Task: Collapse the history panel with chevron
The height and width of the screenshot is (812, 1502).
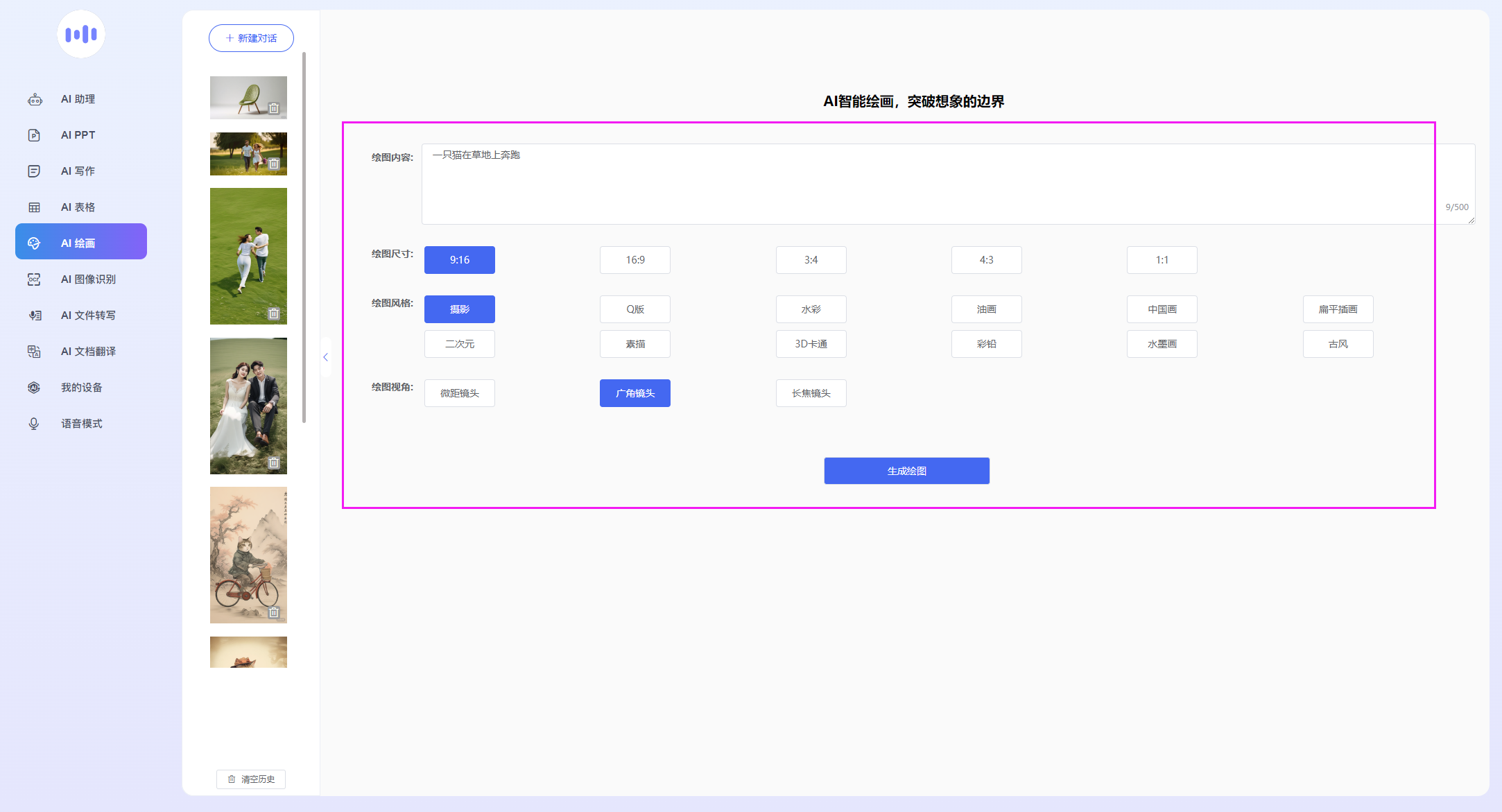Action: pyautogui.click(x=325, y=357)
